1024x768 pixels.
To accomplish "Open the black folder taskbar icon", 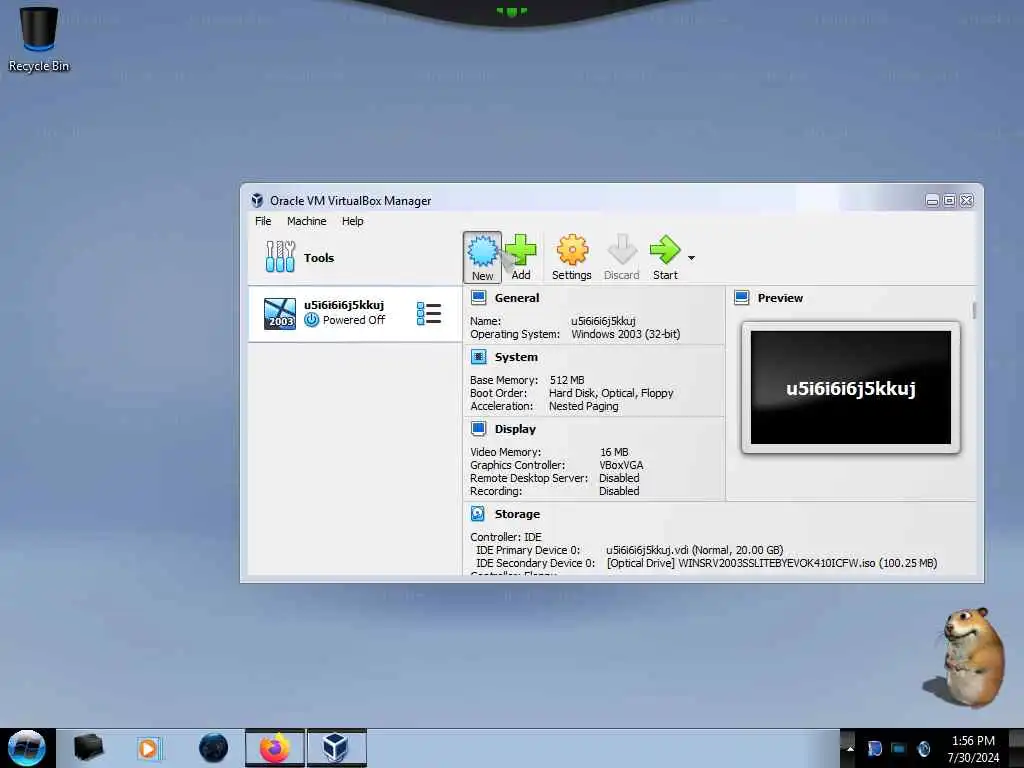I will click(x=88, y=747).
